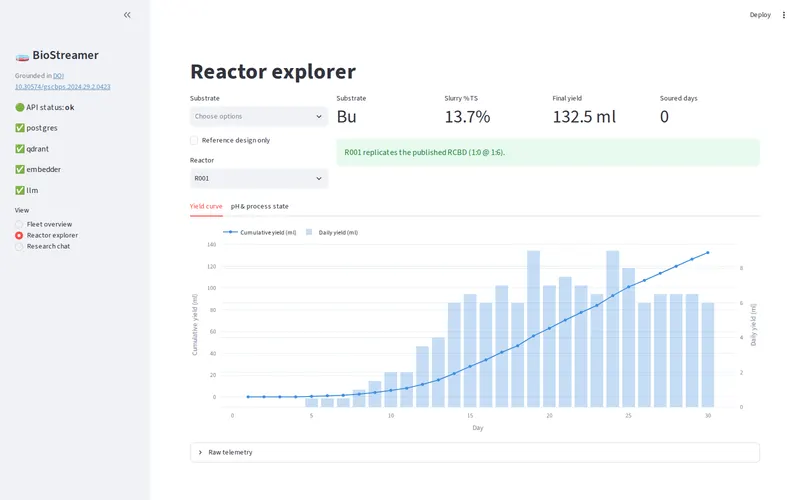Select the Research chat view

pos(43,246)
